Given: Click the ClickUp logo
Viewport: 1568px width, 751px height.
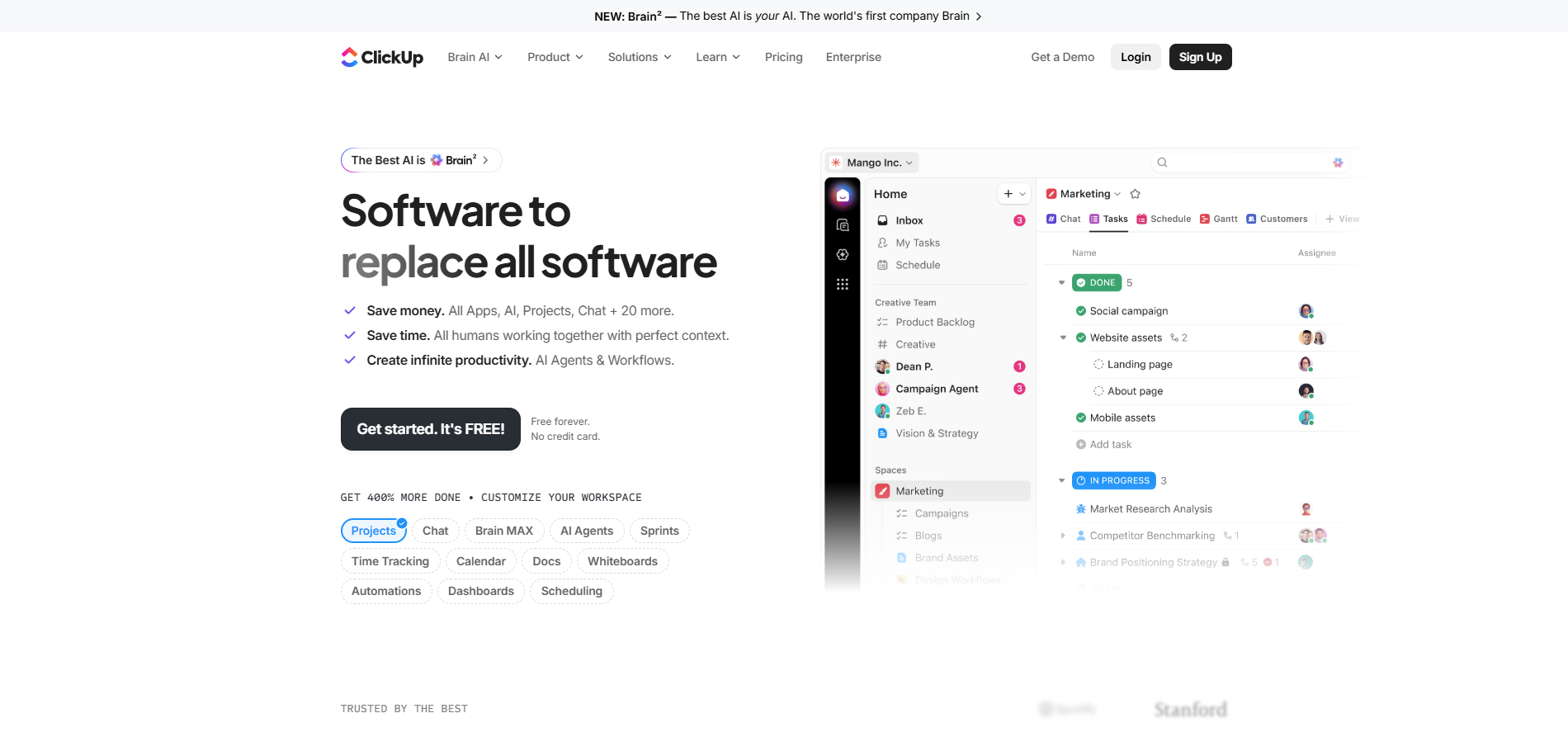Looking at the screenshot, I should tap(382, 57).
